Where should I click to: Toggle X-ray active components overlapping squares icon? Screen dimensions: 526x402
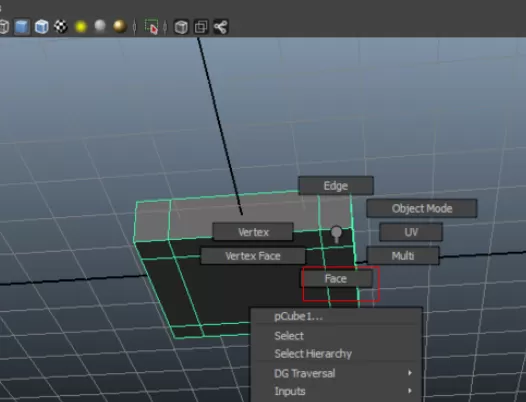(x=201, y=27)
